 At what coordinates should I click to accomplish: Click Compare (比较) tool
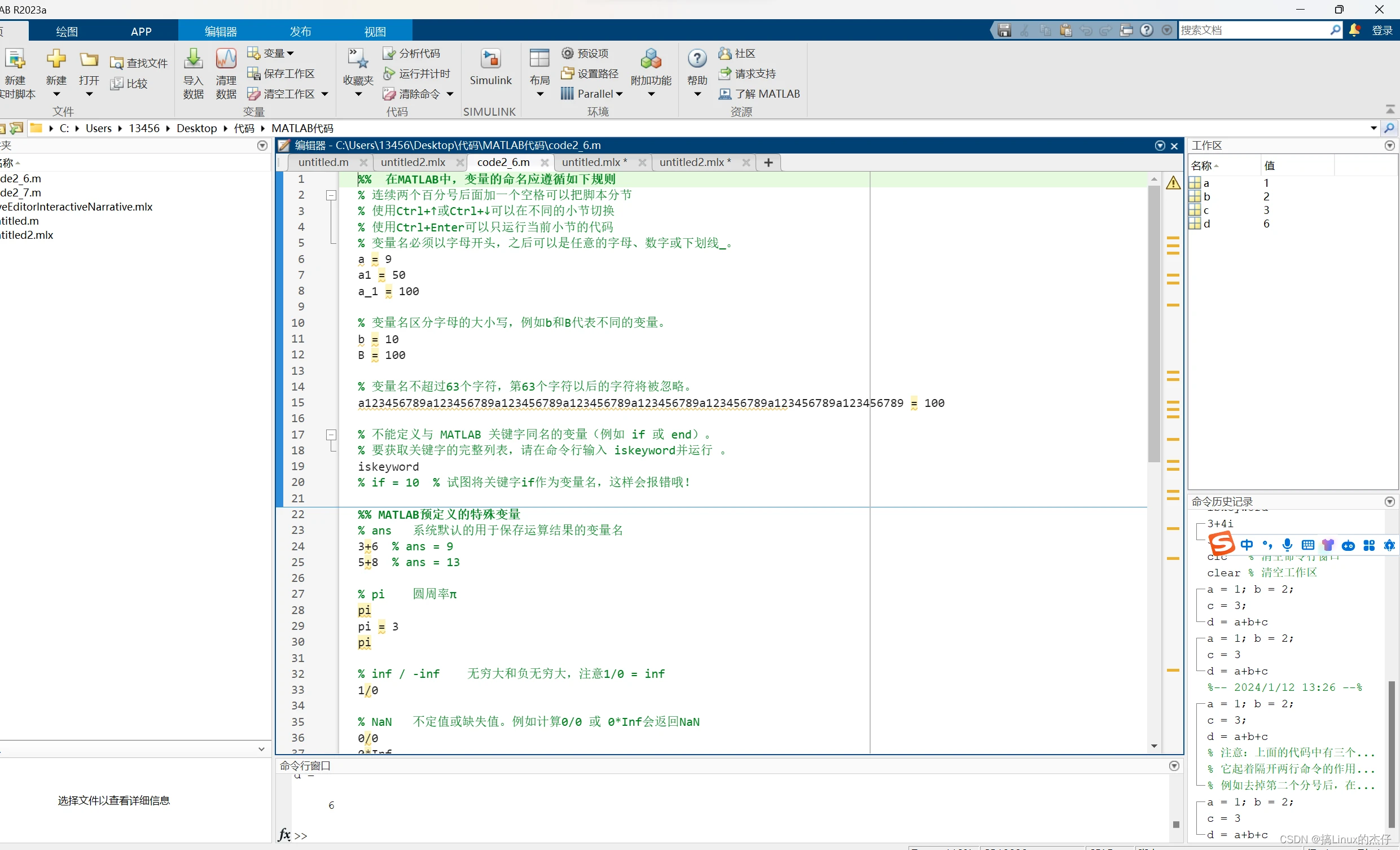130,84
